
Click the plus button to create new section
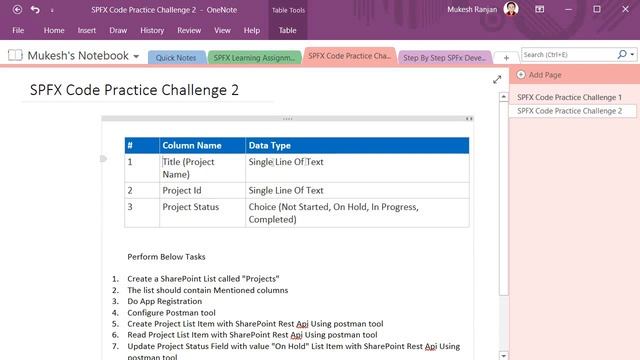click(x=506, y=58)
